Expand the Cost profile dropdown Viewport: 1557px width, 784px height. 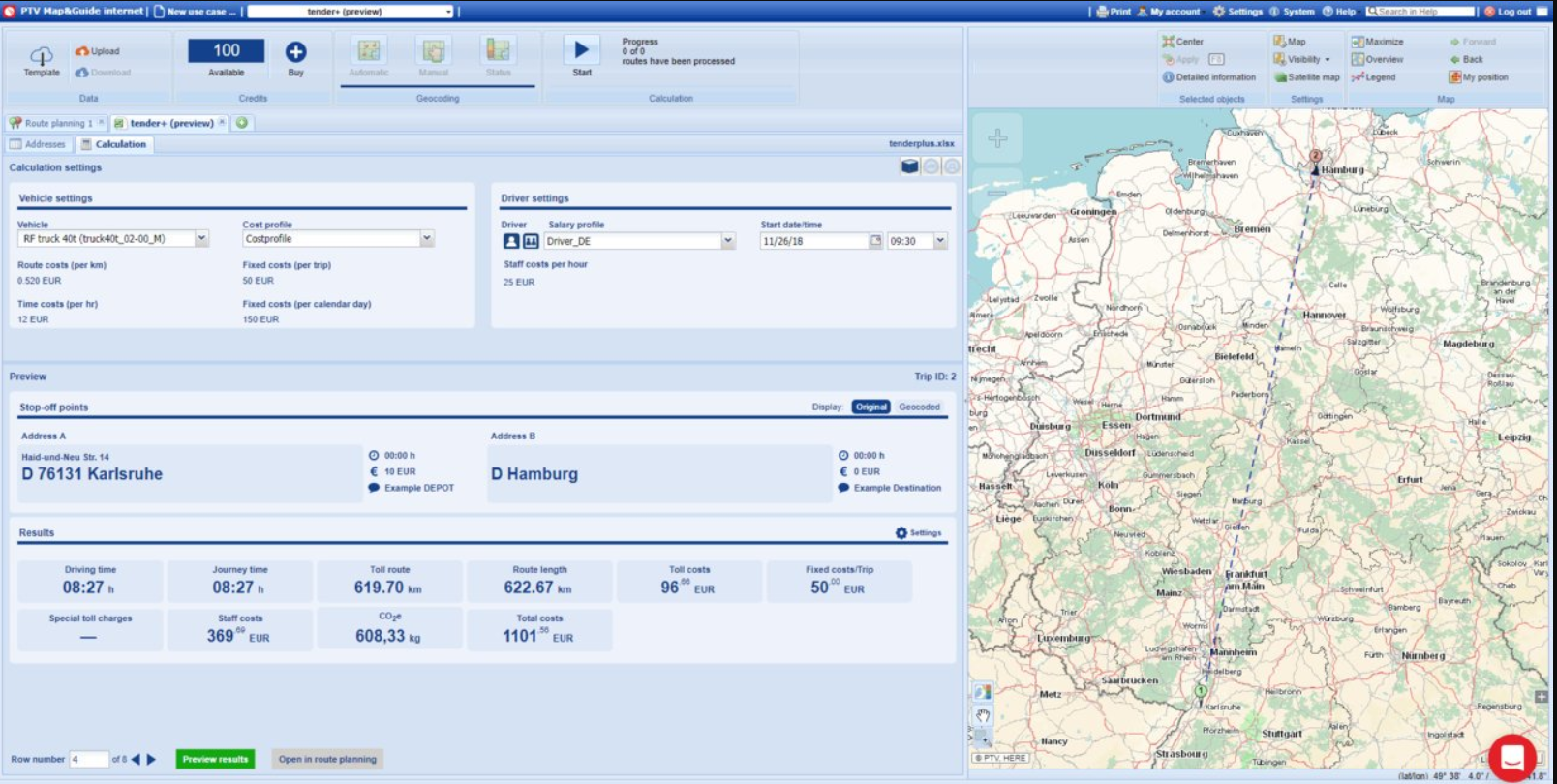[x=426, y=238]
